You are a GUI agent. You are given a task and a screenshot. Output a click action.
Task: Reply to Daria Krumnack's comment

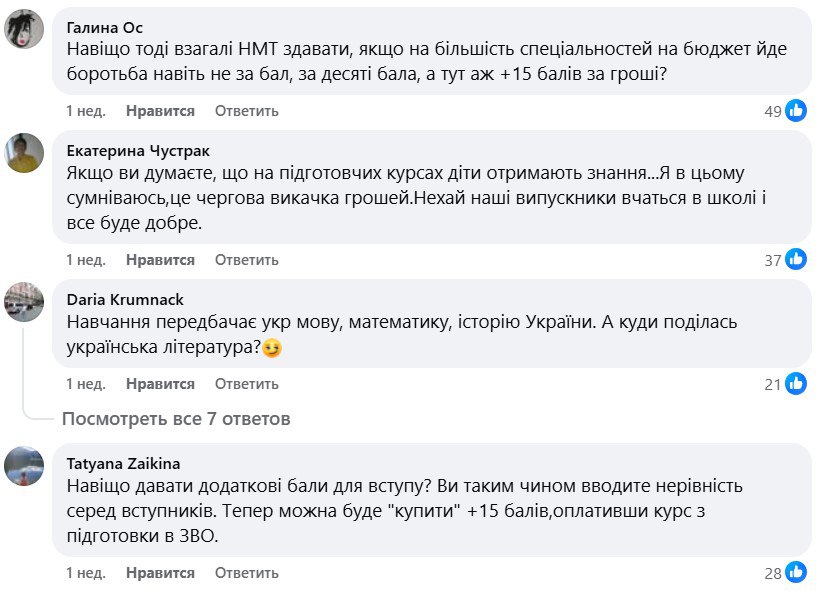click(x=246, y=384)
